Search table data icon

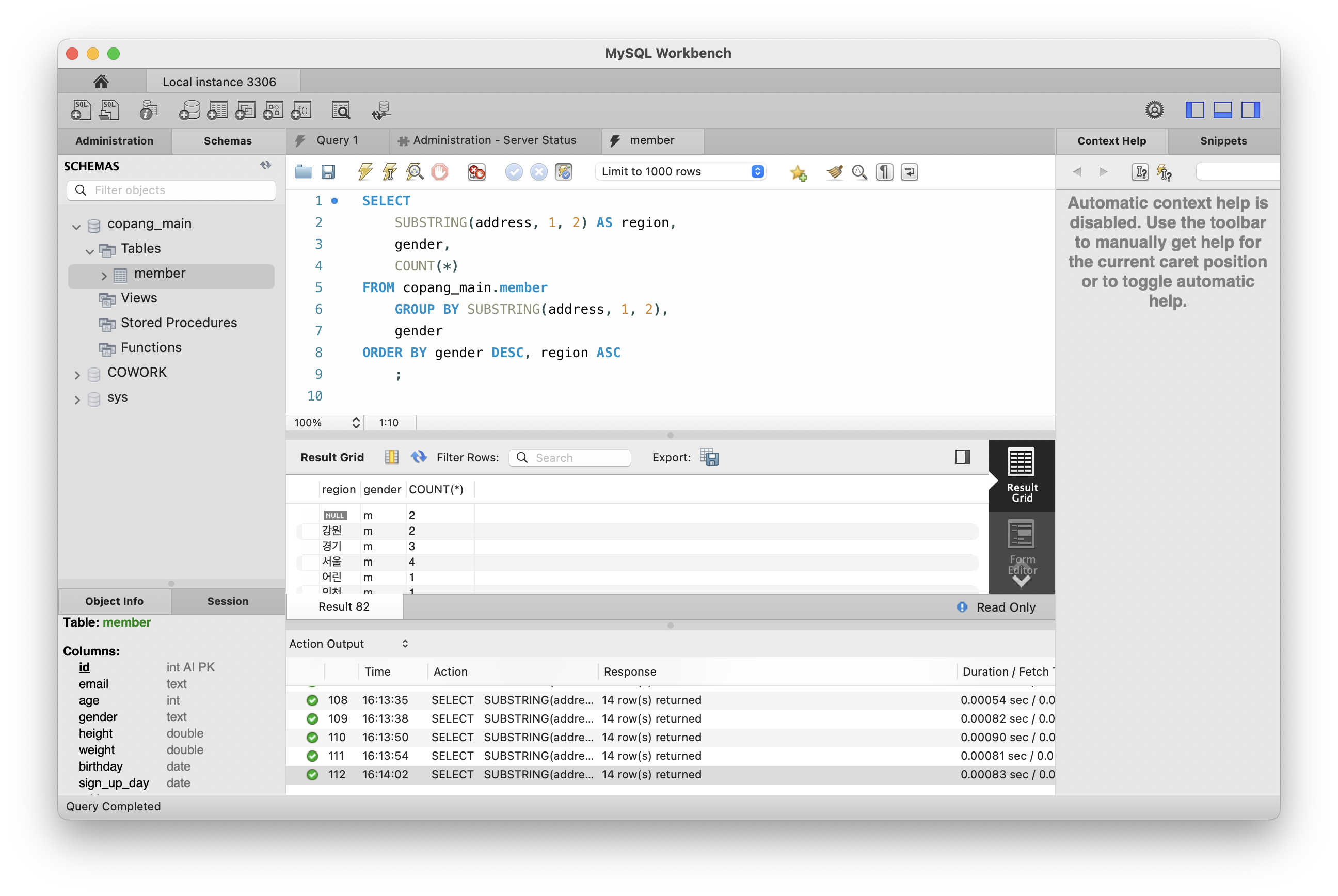tap(341, 110)
